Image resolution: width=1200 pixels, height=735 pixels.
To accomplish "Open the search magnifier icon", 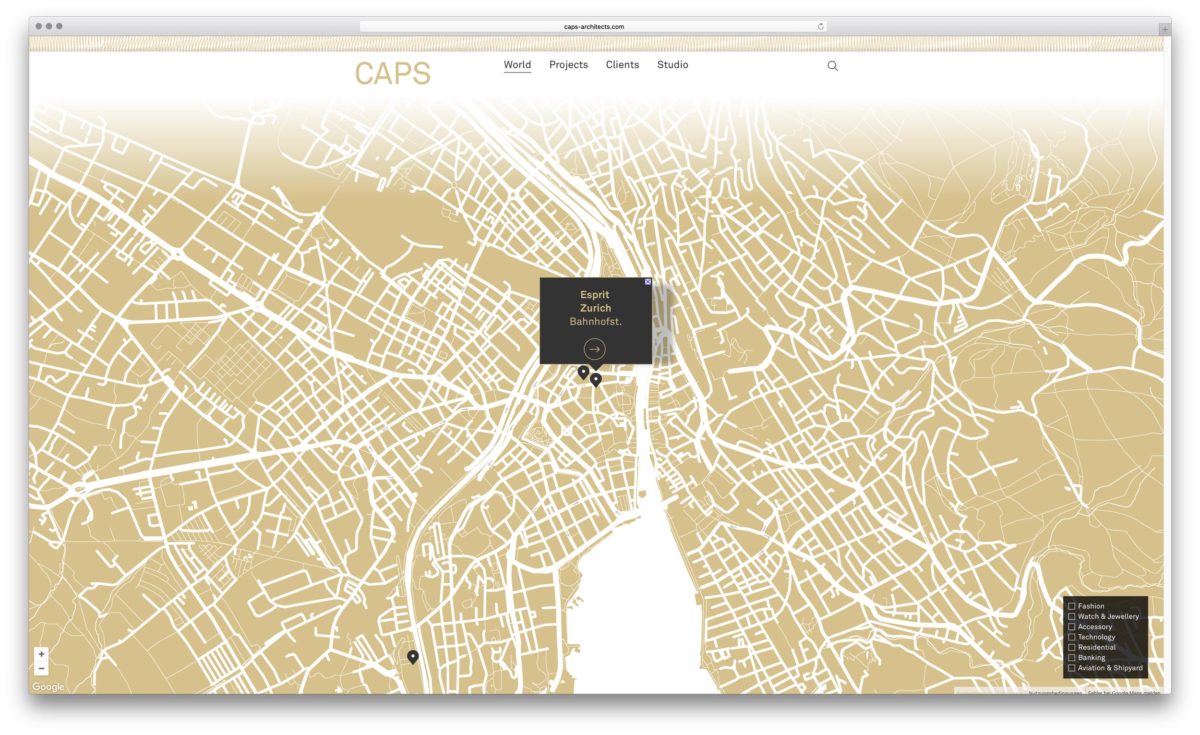I will pos(832,66).
